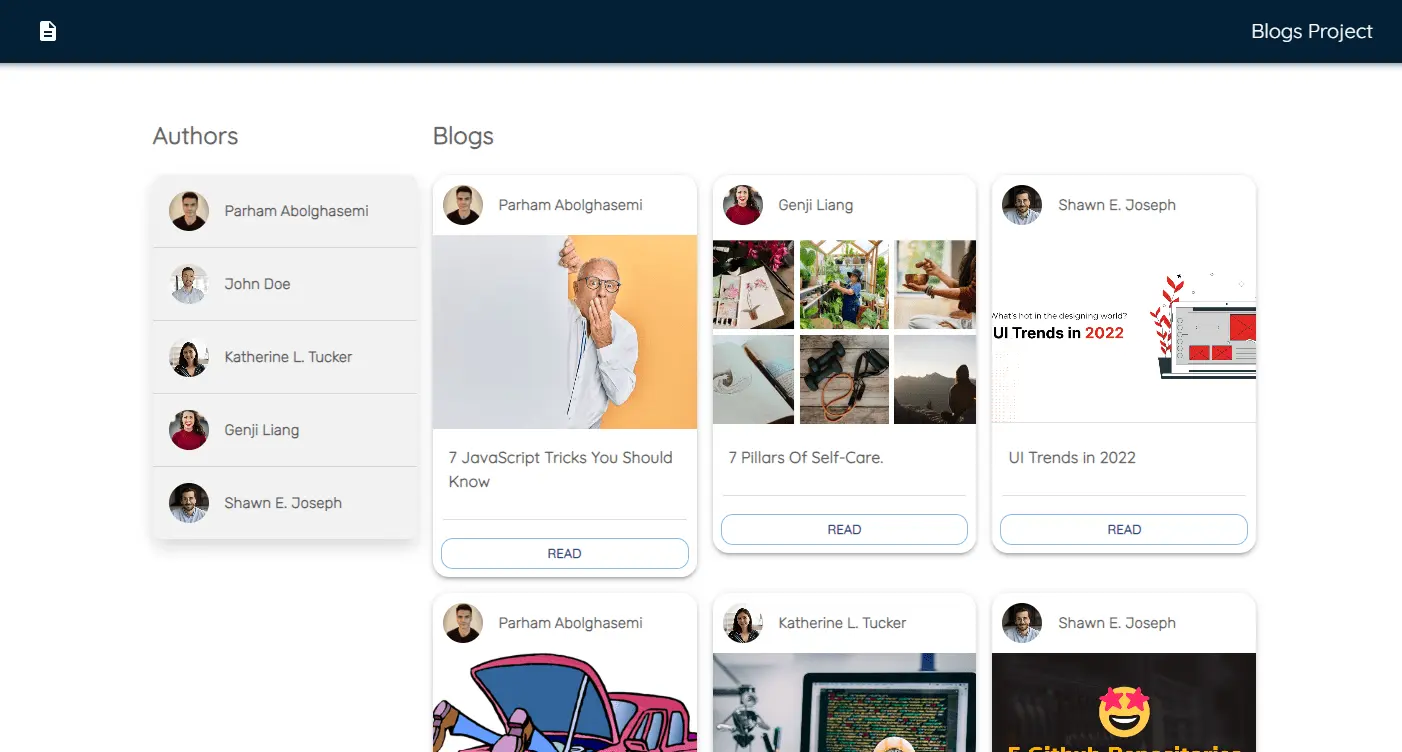
Task: Click Shawn E. Joseph's name on the UI Trends card
Action: coord(1117,205)
